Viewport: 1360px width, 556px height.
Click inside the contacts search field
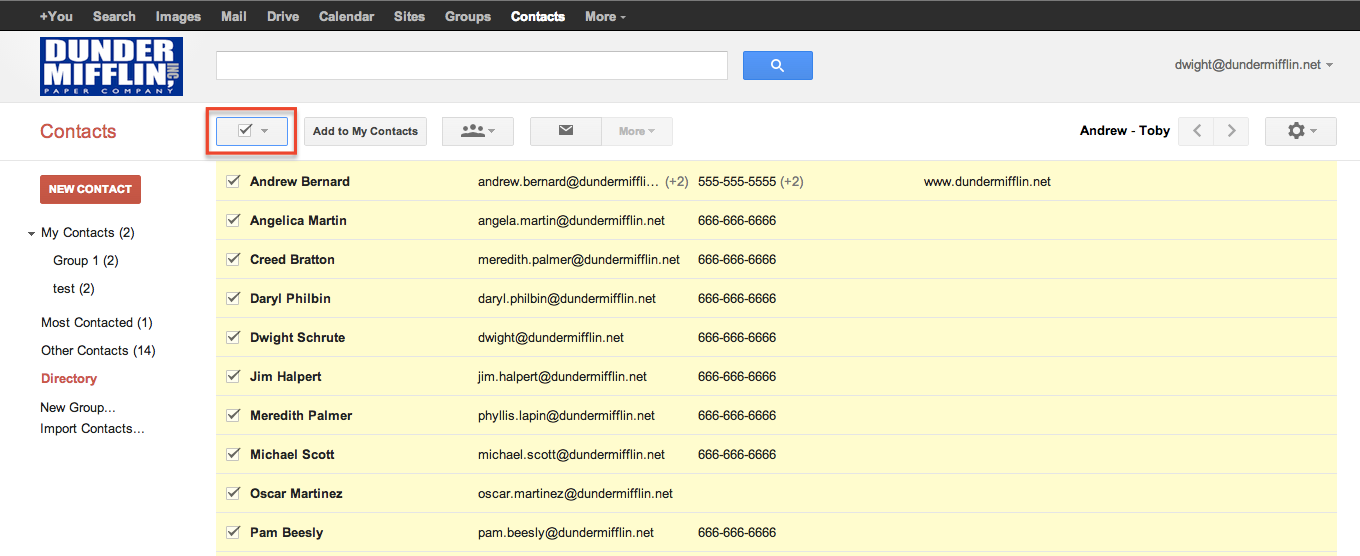point(472,66)
